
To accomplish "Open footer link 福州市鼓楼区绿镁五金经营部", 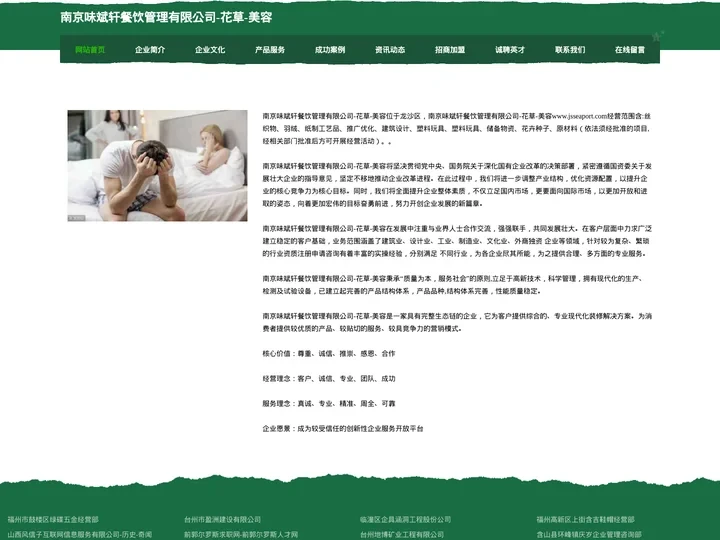I will [x=53, y=519].
